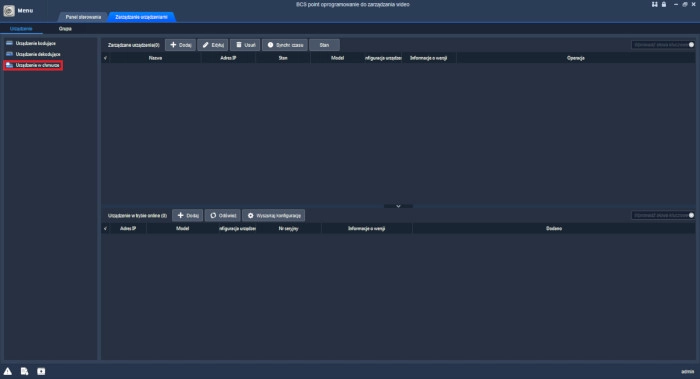Open the log document icon in status bar
The width and height of the screenshot is (700, 379).
24,371
